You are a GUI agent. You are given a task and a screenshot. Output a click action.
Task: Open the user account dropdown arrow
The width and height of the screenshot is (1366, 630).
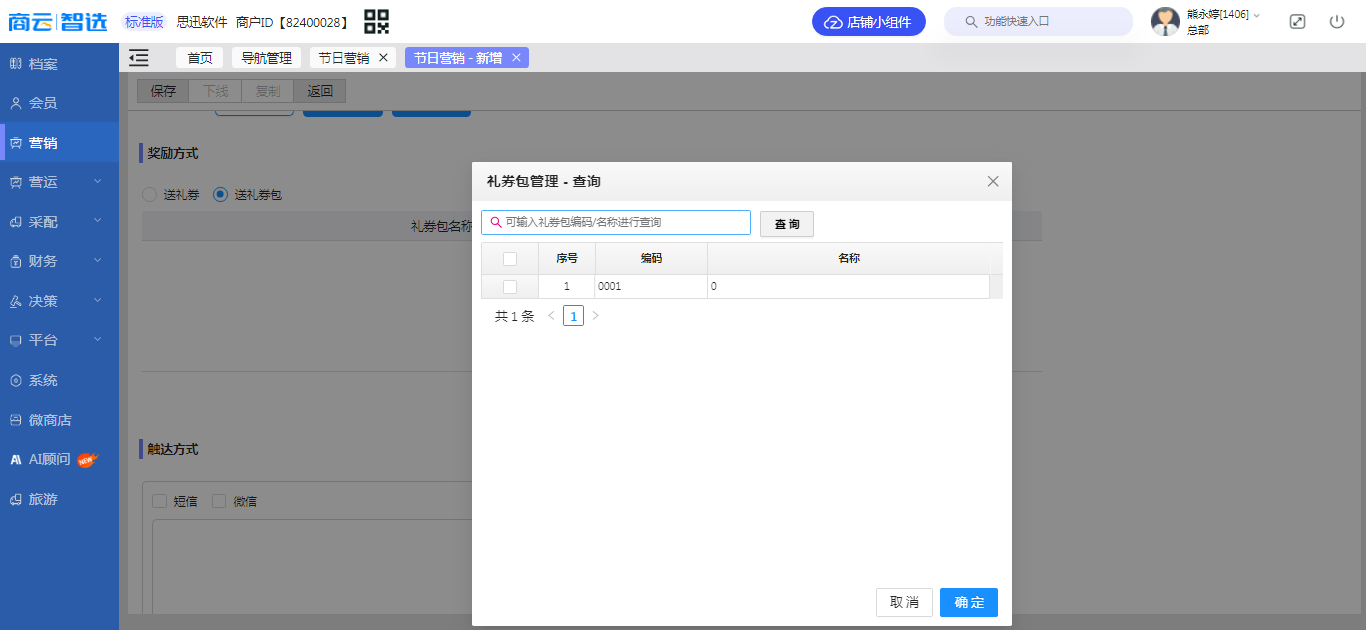[x=1257, y=15]
